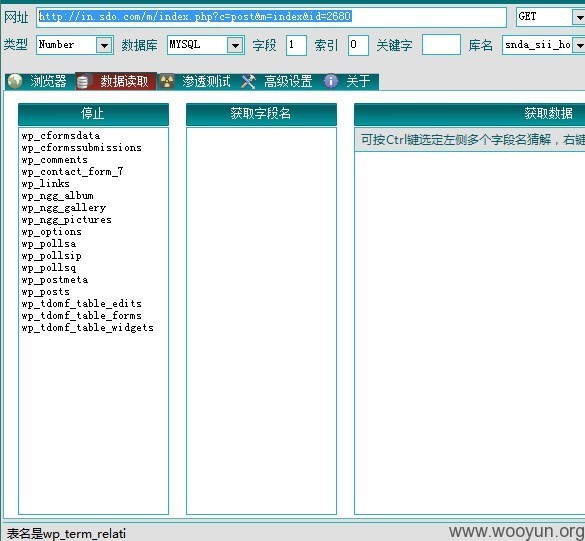Click the globe icon for 浏览器 tab
This screenshot has width=585, height=541.
15,81
